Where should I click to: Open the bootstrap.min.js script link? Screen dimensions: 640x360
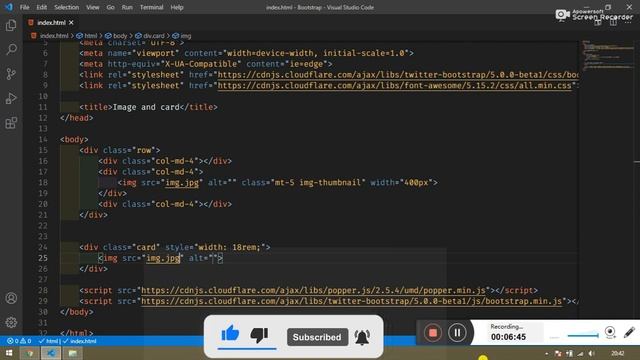click(351, 301)
